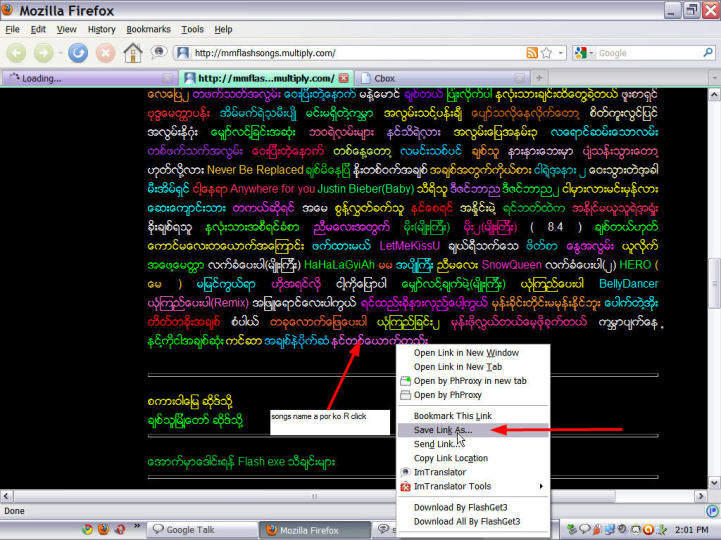Open the Edit menu
Image resolution: width=721 pixels, height=540 pixels.
(38, 29)
